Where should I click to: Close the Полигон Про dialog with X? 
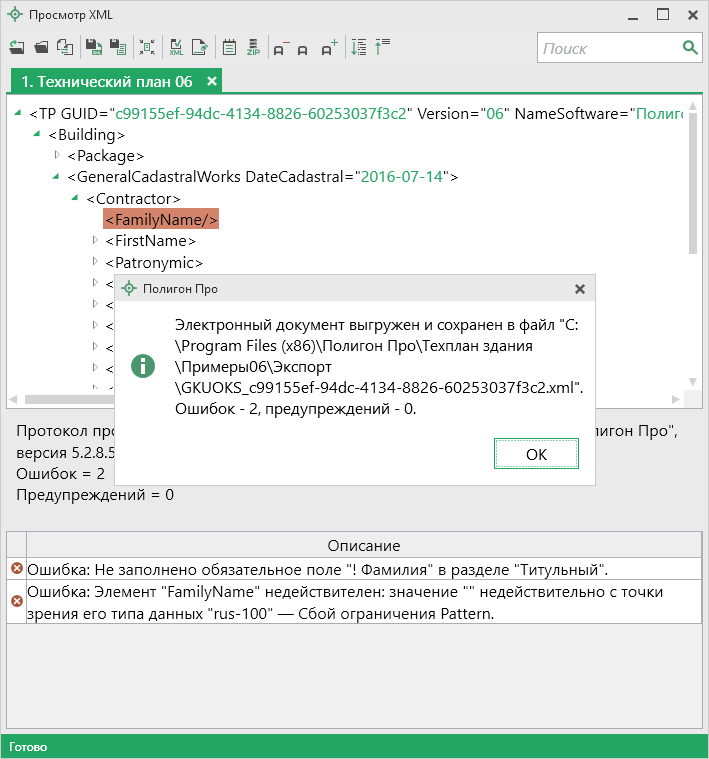click(x=579, y=289)
